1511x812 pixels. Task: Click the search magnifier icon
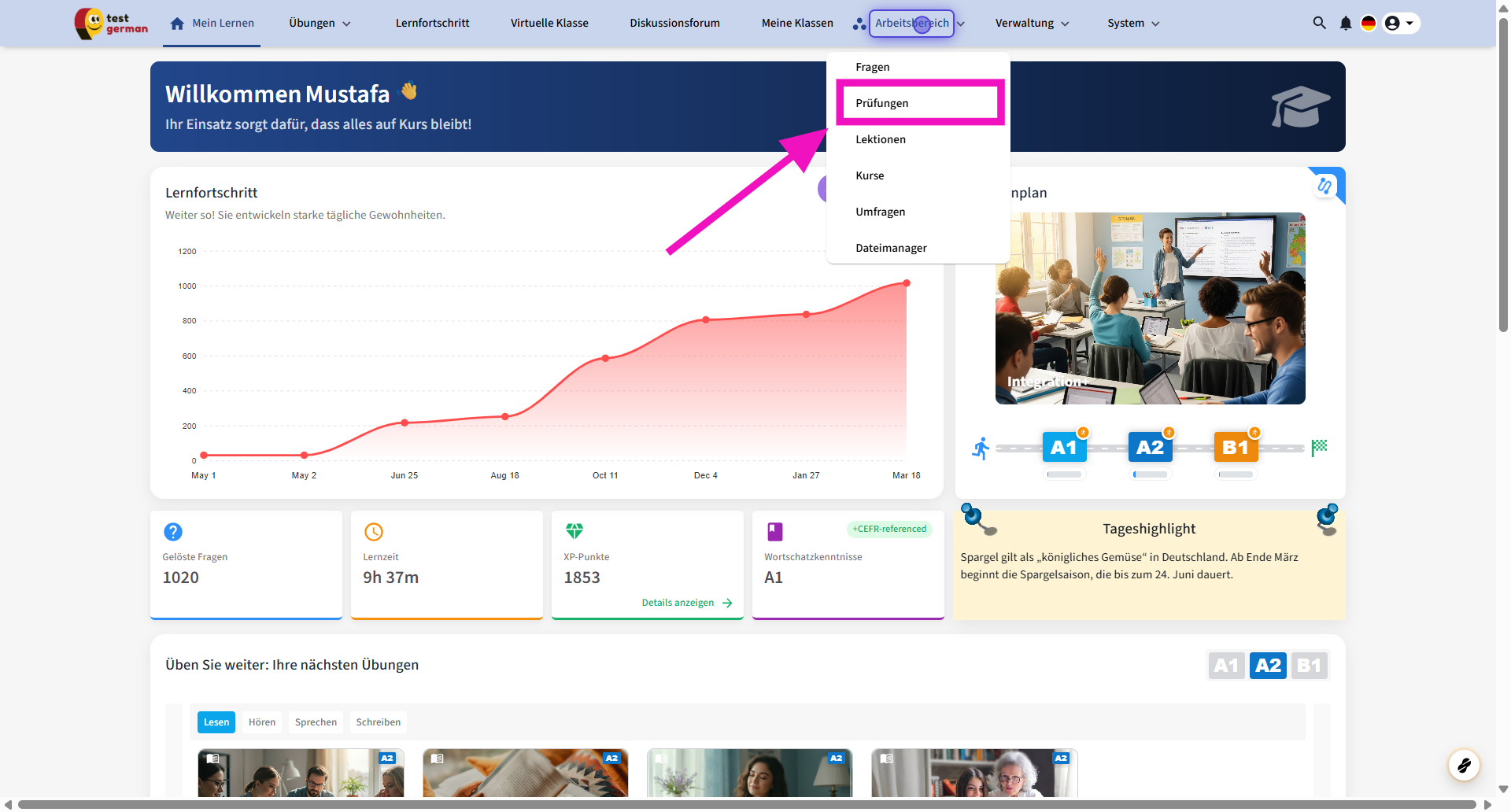(x=1319, y=23)
